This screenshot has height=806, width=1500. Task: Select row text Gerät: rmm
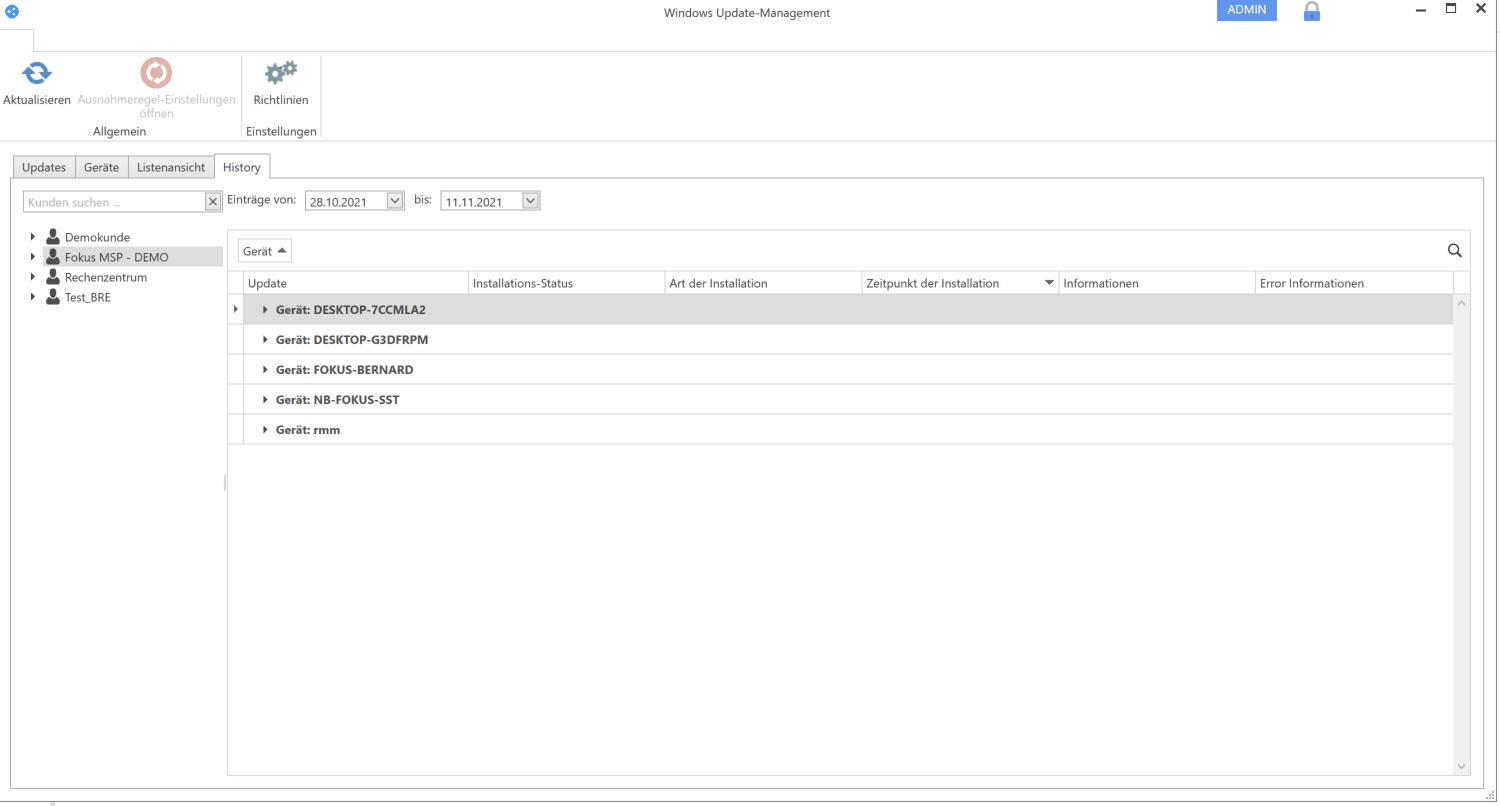tap(308, 430)
